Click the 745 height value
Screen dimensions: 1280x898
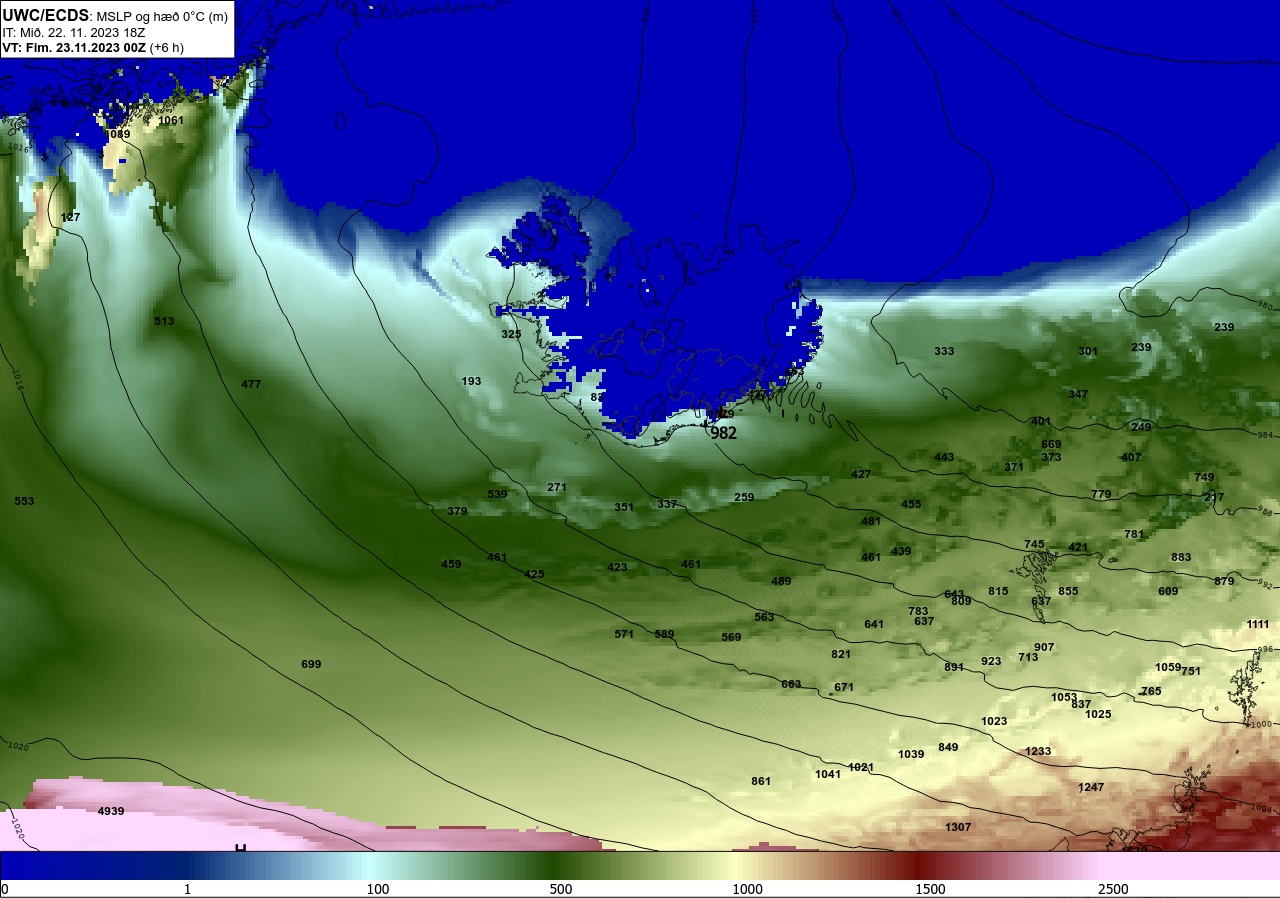click(x=1034, y=544)
